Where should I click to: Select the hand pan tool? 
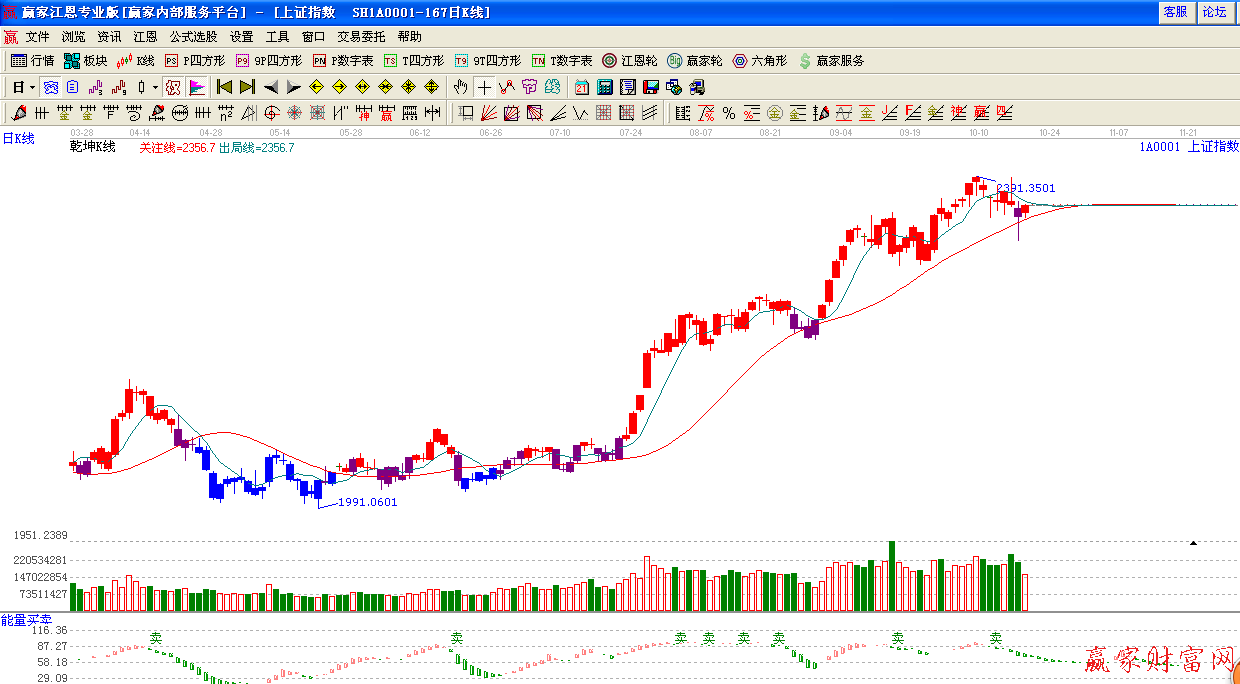461,87
